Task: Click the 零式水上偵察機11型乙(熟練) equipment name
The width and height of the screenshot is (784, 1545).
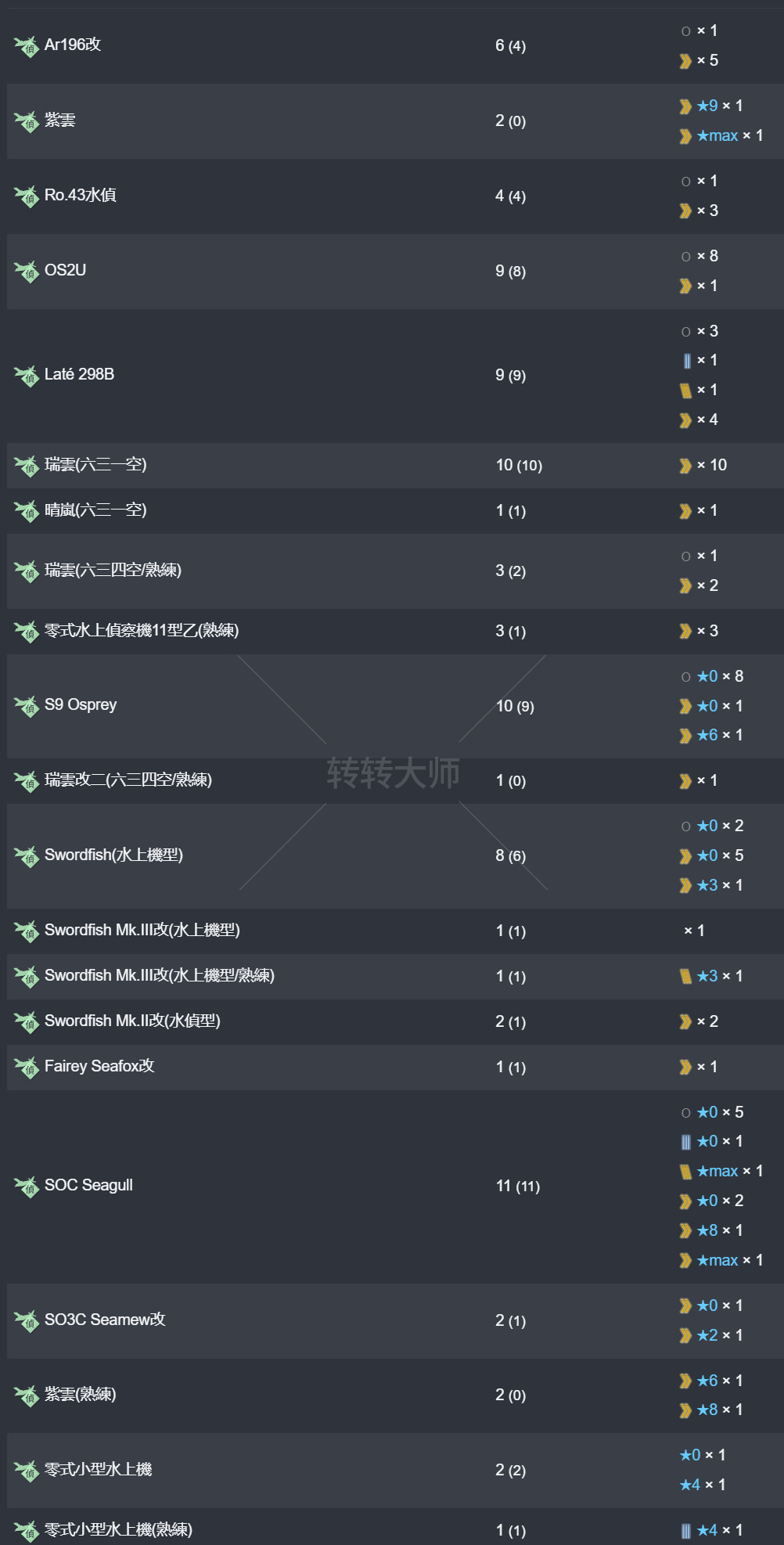Action: pyautogui.click(x=142, y=631)
